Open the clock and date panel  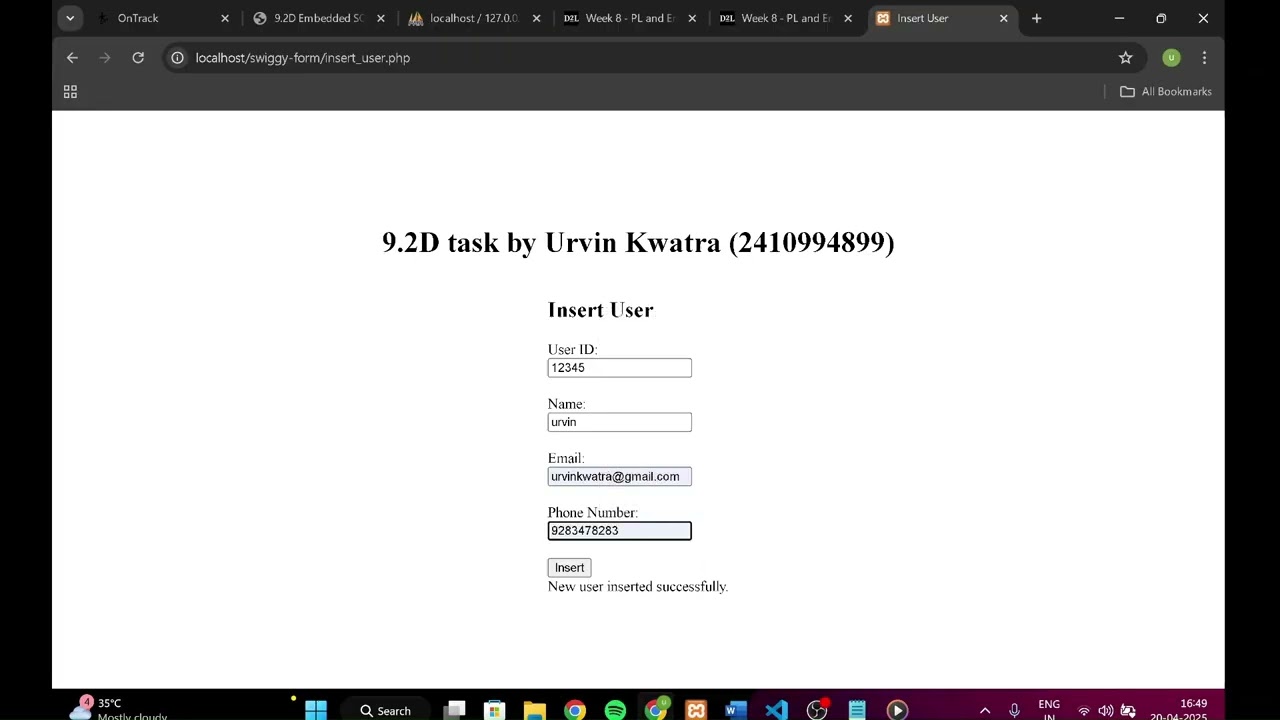[x=1179, y=709]
